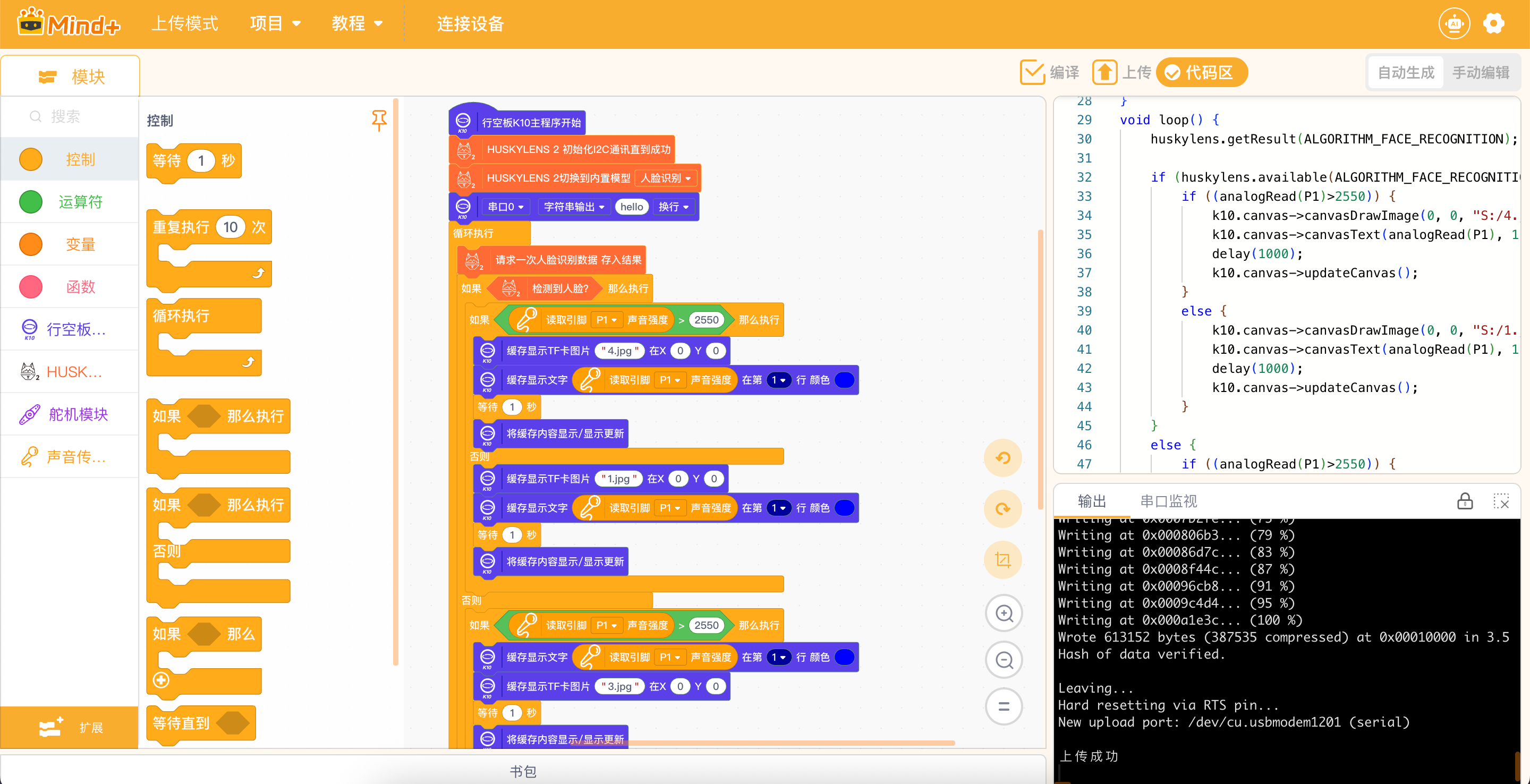The height and width of the screenshot is (784, 1530).
Task: Switch to the 输出 tab
Action: (x=1092, y=501)
